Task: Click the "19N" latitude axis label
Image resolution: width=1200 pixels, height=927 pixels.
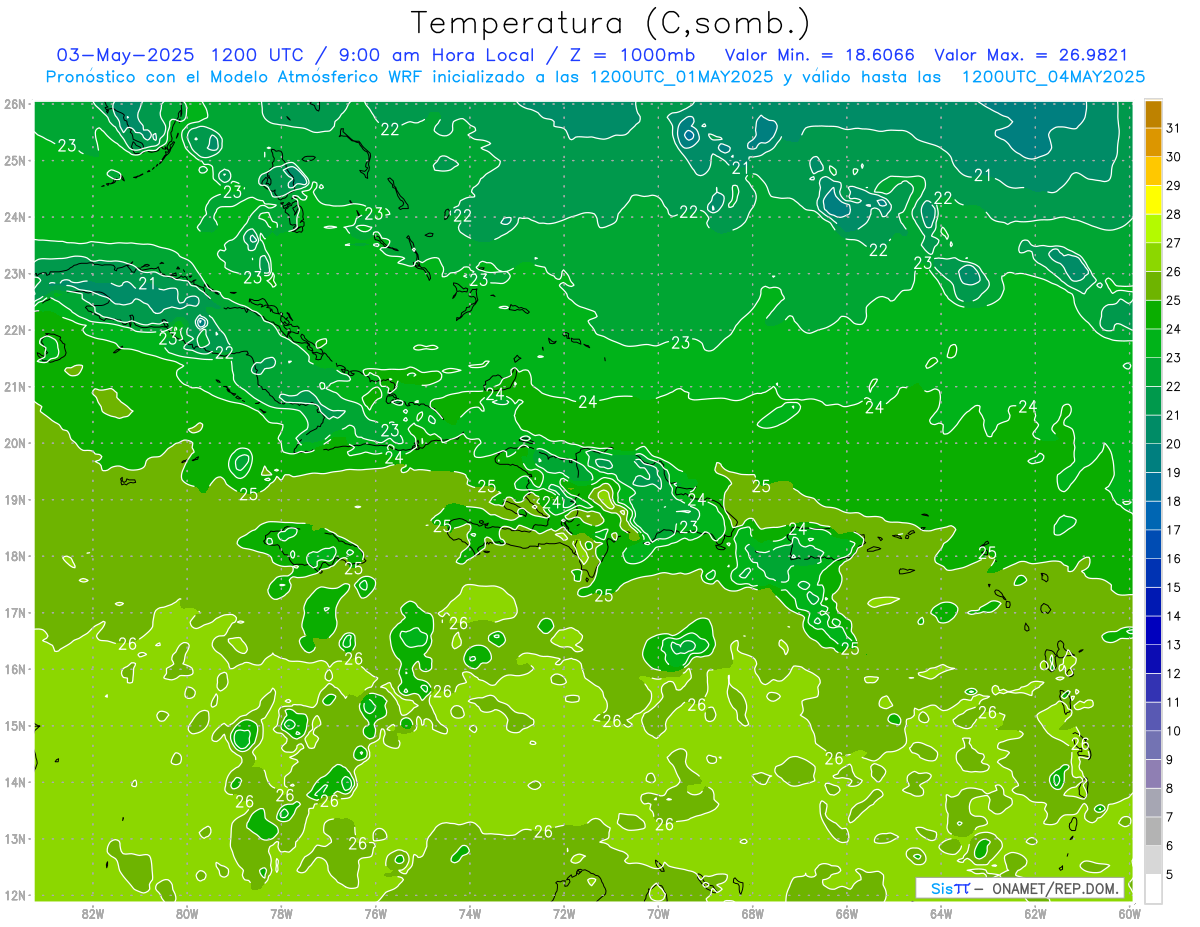Action: point(15,500)
